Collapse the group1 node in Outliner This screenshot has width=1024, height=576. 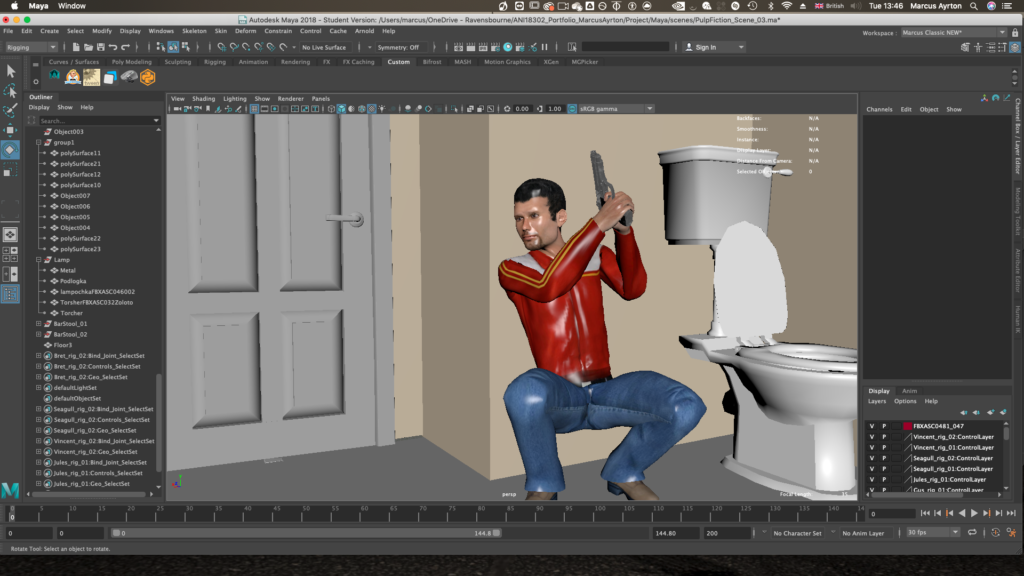(39, 142)
